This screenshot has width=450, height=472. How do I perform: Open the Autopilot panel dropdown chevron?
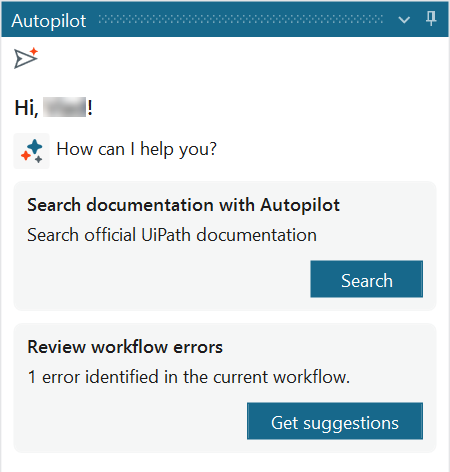coord(404,20)
